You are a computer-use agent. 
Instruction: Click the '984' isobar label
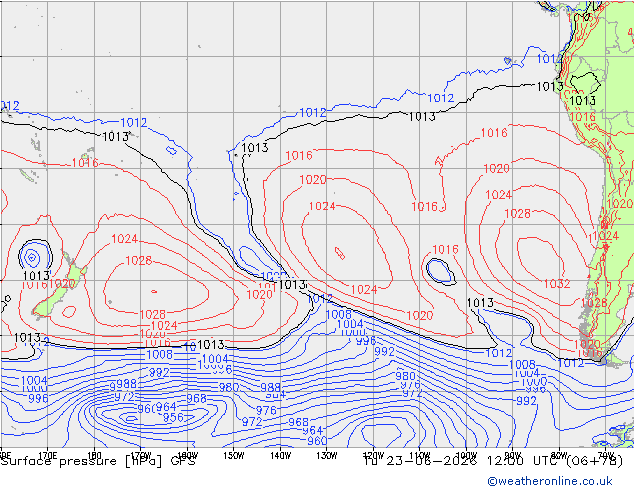276,393
